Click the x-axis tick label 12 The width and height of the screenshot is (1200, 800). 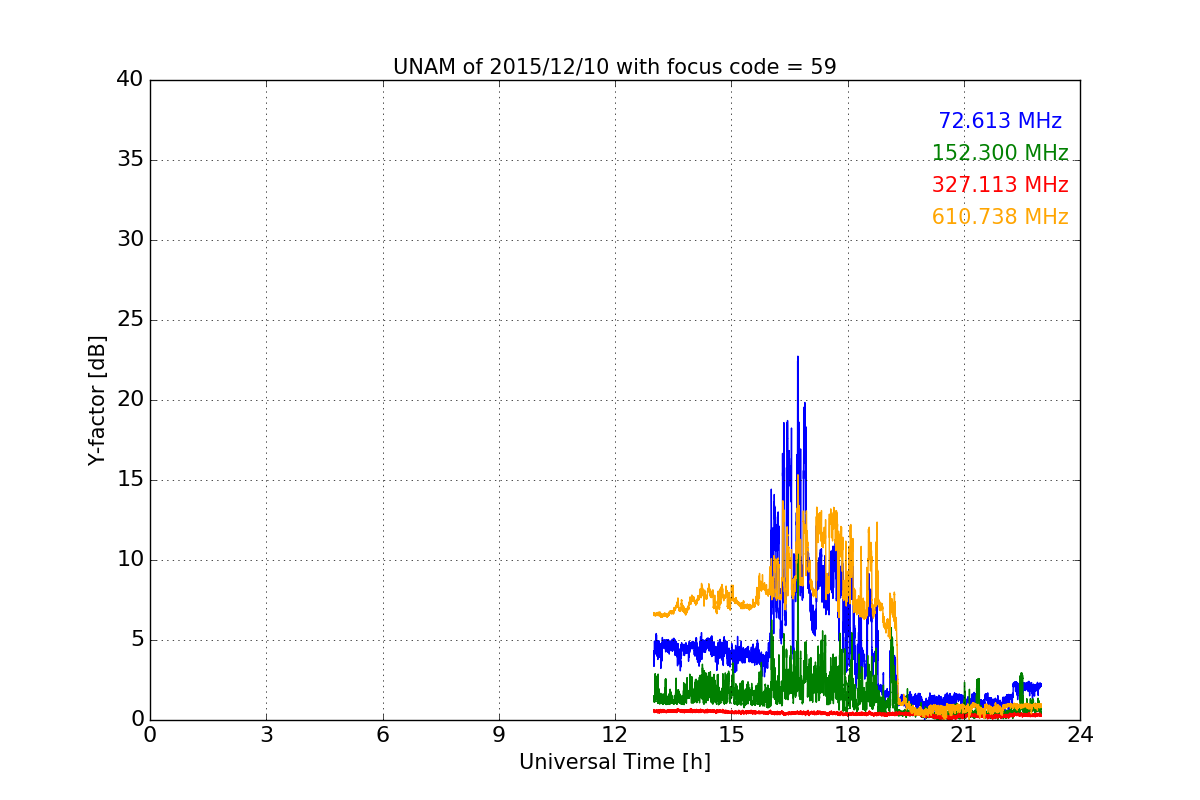coord(615,735)
